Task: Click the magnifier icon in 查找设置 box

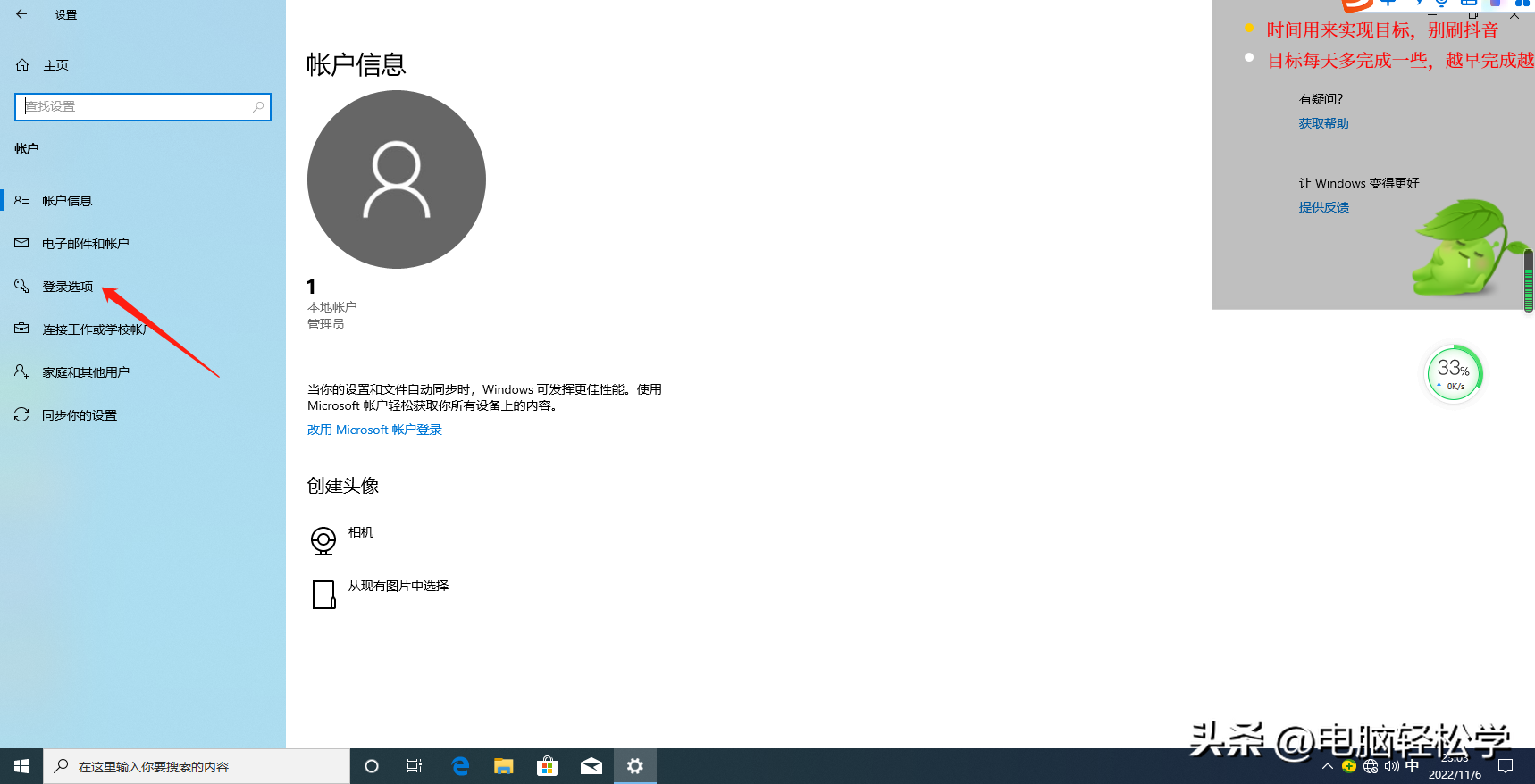Action: 258,106
